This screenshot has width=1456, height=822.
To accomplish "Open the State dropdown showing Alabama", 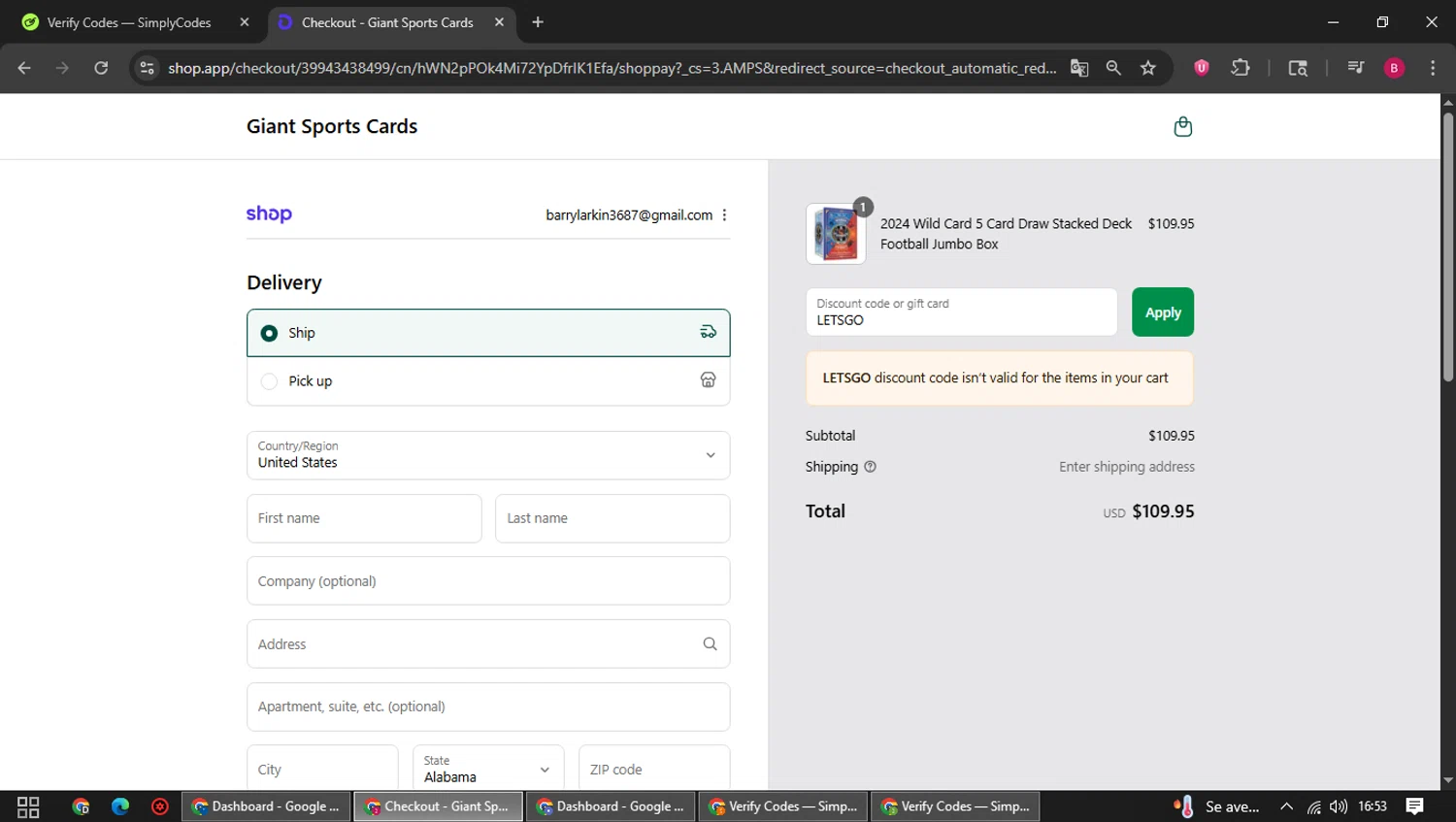I will (488, 770).
